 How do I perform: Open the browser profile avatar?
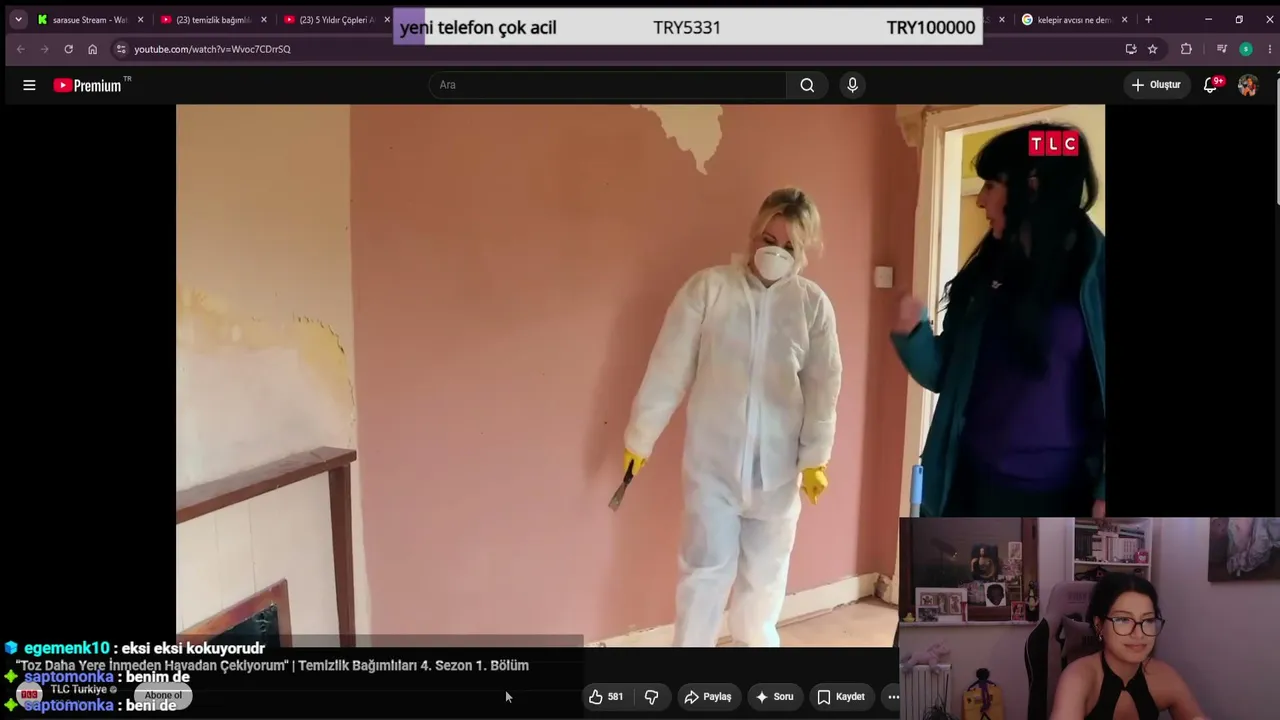coord(1246,49)
